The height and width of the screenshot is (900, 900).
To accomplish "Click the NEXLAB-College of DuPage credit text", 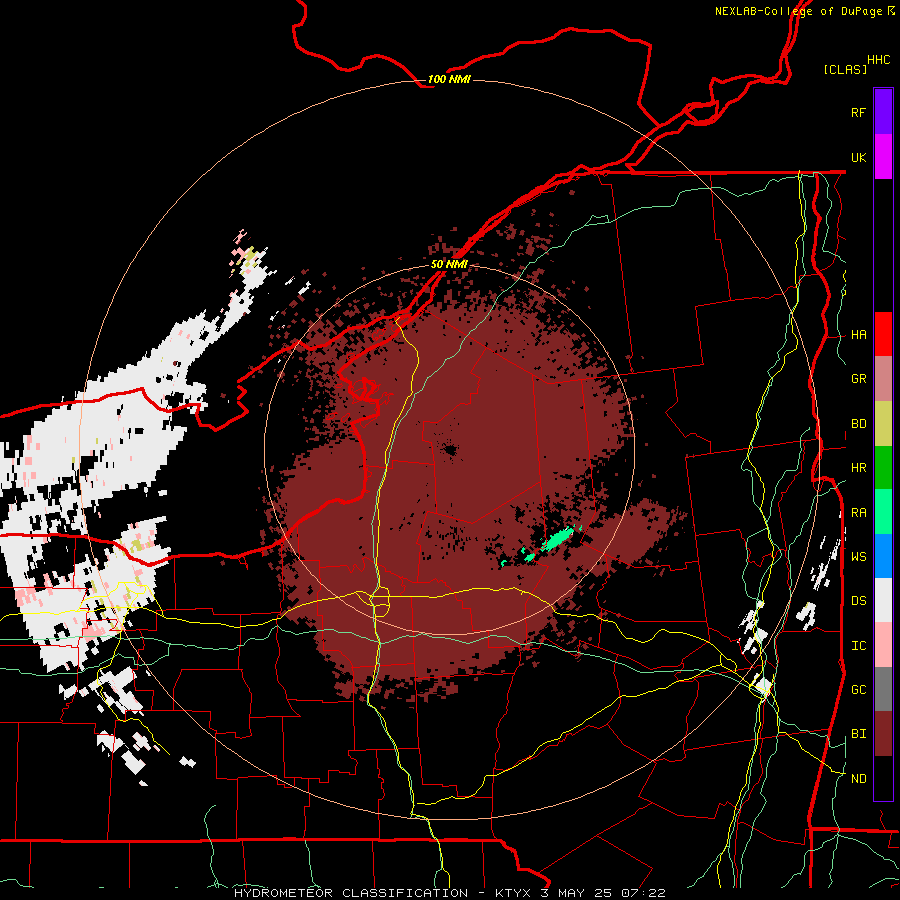I will pyautogui.click(x=798, y=11).
